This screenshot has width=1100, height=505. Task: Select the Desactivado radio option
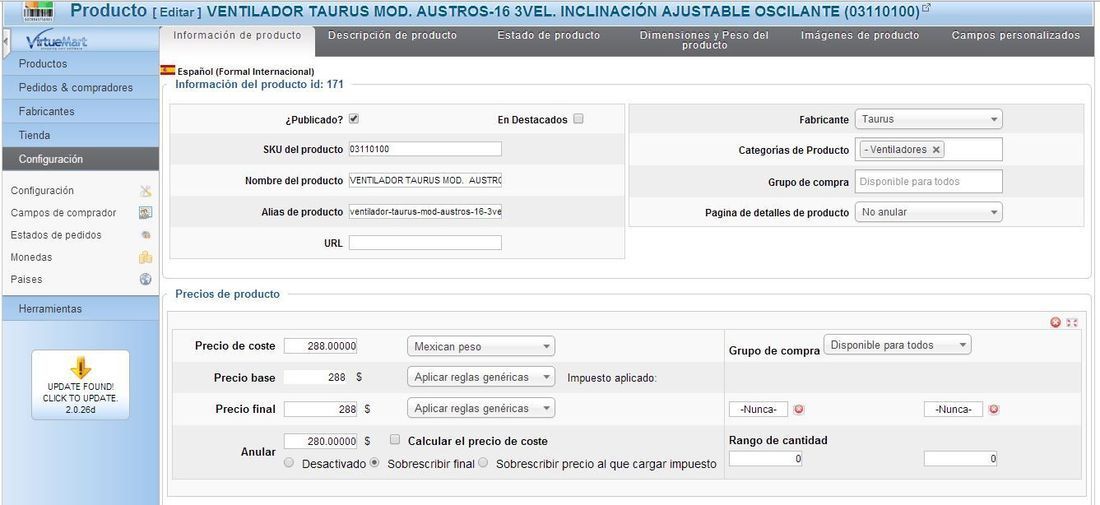click(289, 463)
